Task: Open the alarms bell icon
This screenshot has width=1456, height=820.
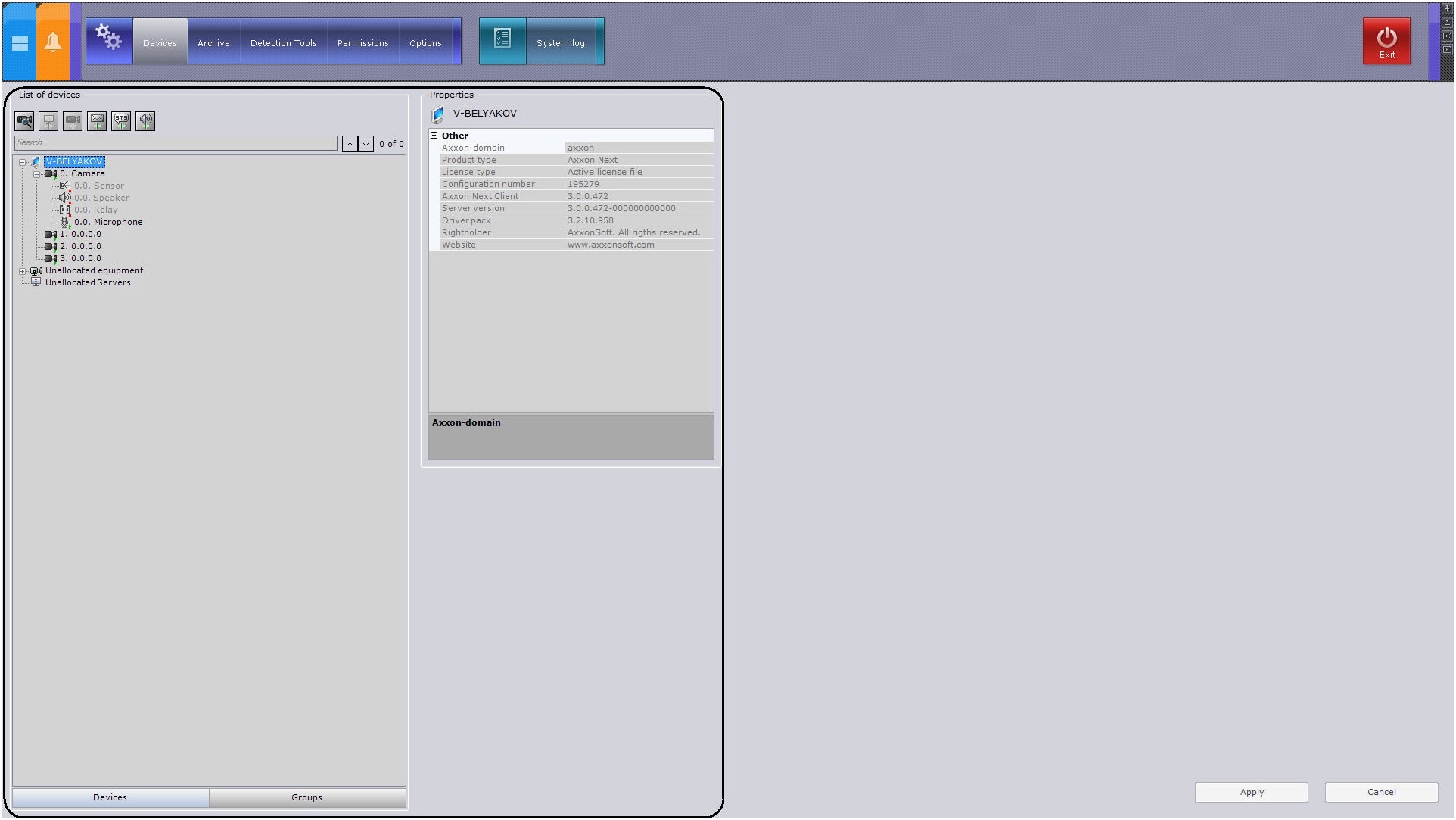Action: coord(53,42)
